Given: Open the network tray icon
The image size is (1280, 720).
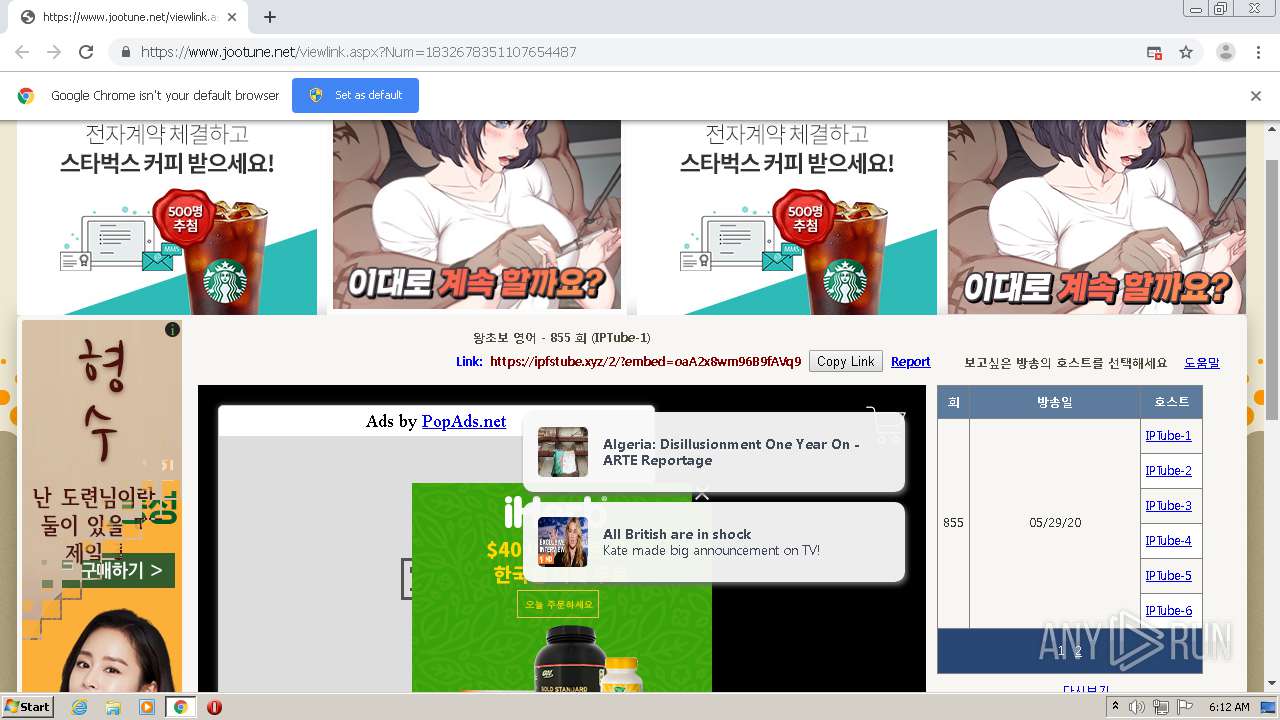Looking at the screenshot, I should coord(1161,707).
